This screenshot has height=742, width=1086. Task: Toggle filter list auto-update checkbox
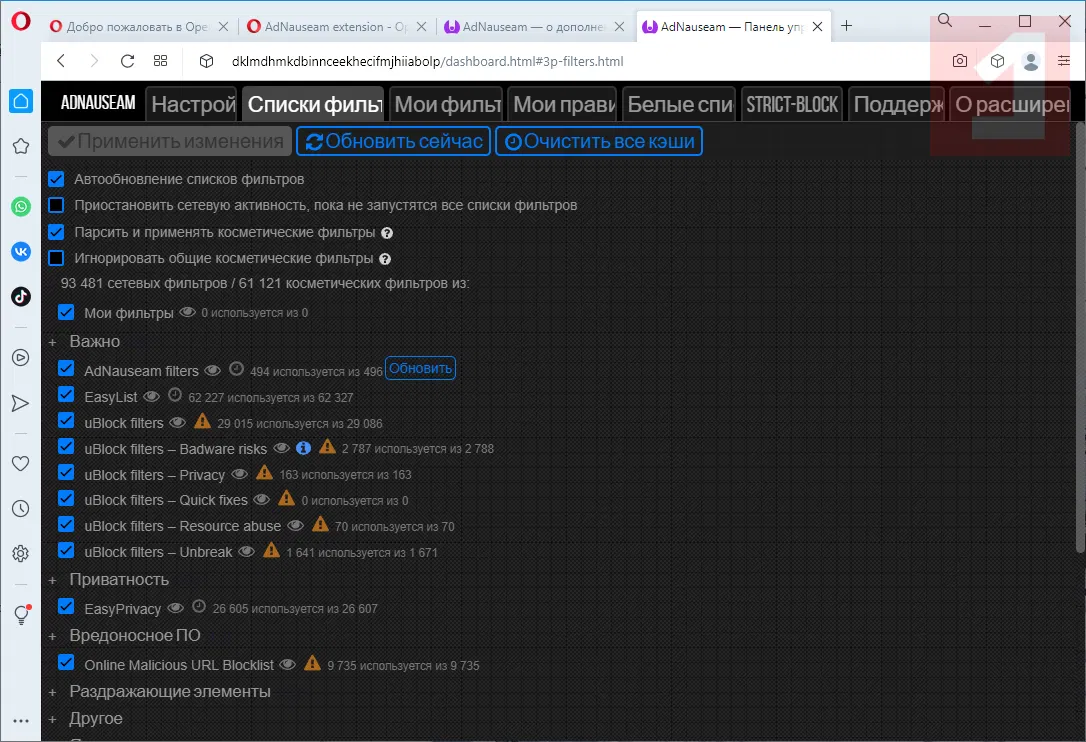pos(56,179)
